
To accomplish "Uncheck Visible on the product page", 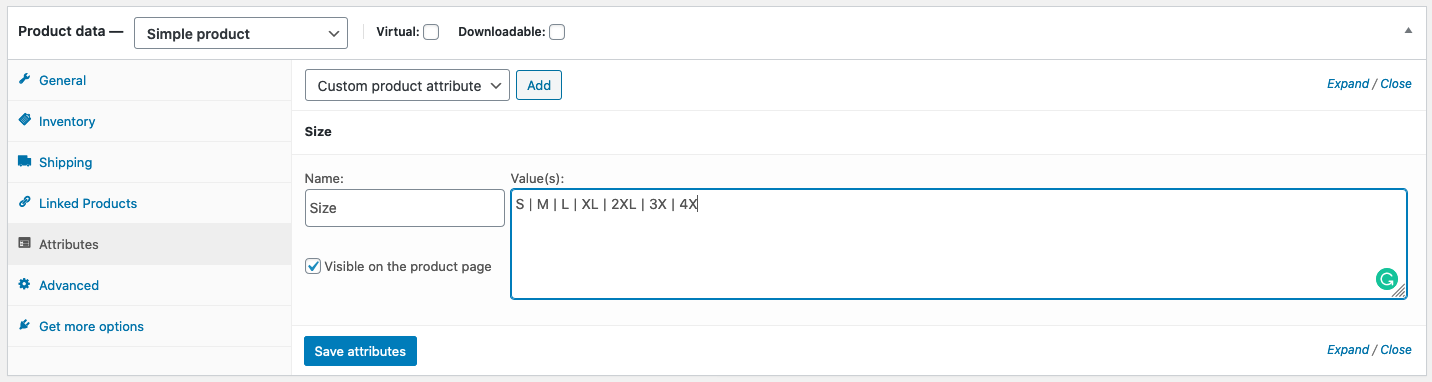I will (x=313, y=266).
